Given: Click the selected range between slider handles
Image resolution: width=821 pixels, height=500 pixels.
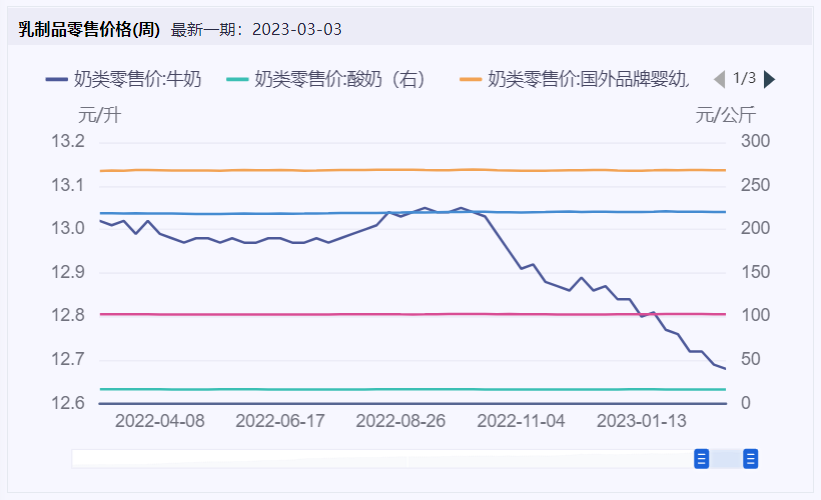Looking at the screenshot, I should coord(726,459).
